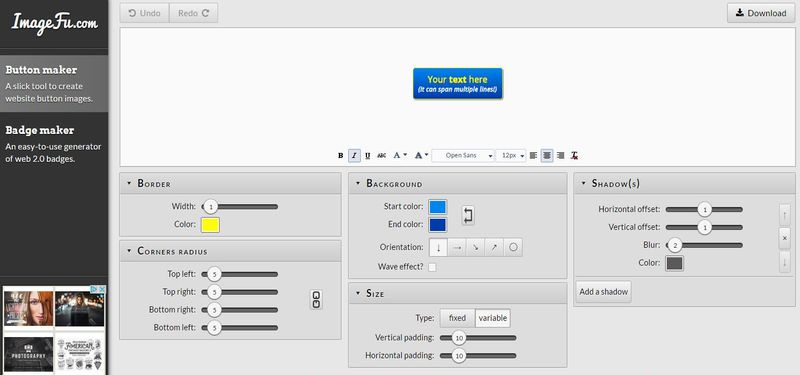Screen dimensions: 800x375
Task: Set size type to variable
Action: (x=493, y=318)
